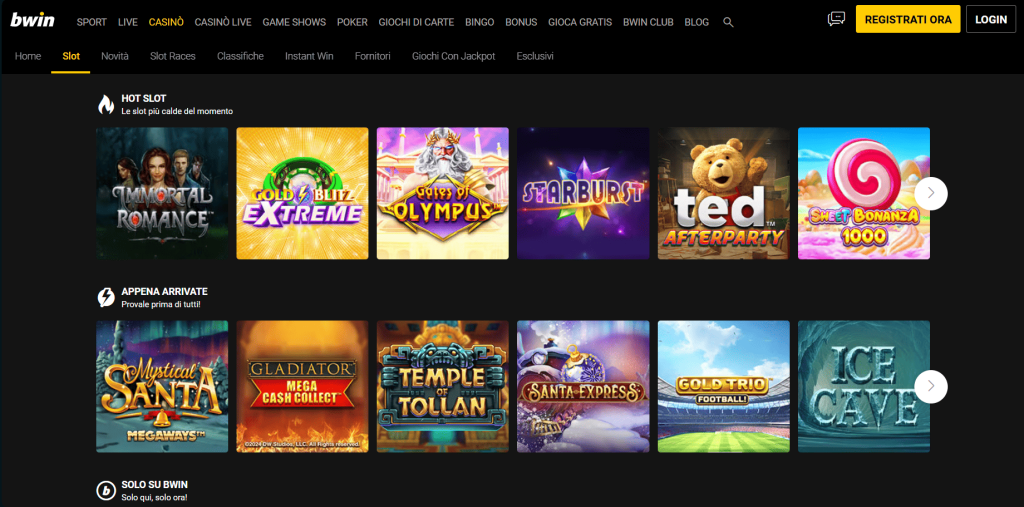Click 'Provale prima di tutti!' text

coord(161,304)
